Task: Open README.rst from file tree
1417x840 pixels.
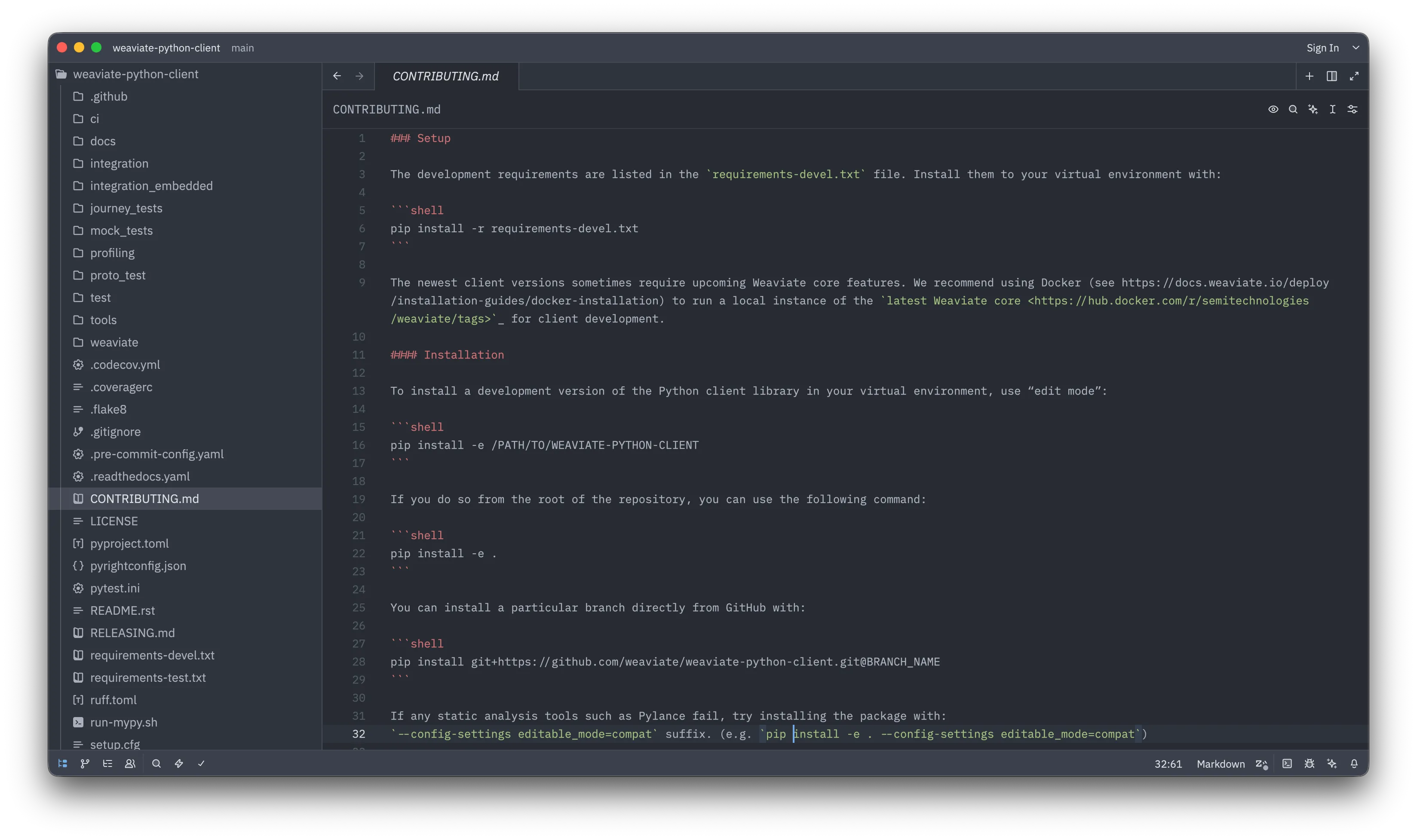Action: point(122,610)
